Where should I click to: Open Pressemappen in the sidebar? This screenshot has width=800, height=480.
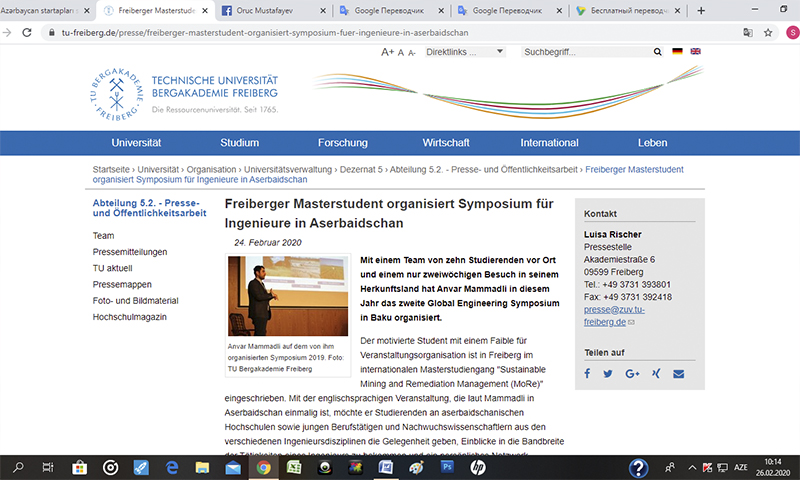click(122, 285)
